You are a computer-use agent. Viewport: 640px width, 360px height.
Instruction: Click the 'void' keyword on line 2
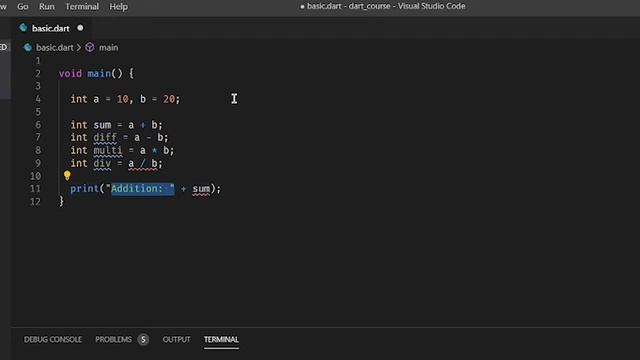70,73
